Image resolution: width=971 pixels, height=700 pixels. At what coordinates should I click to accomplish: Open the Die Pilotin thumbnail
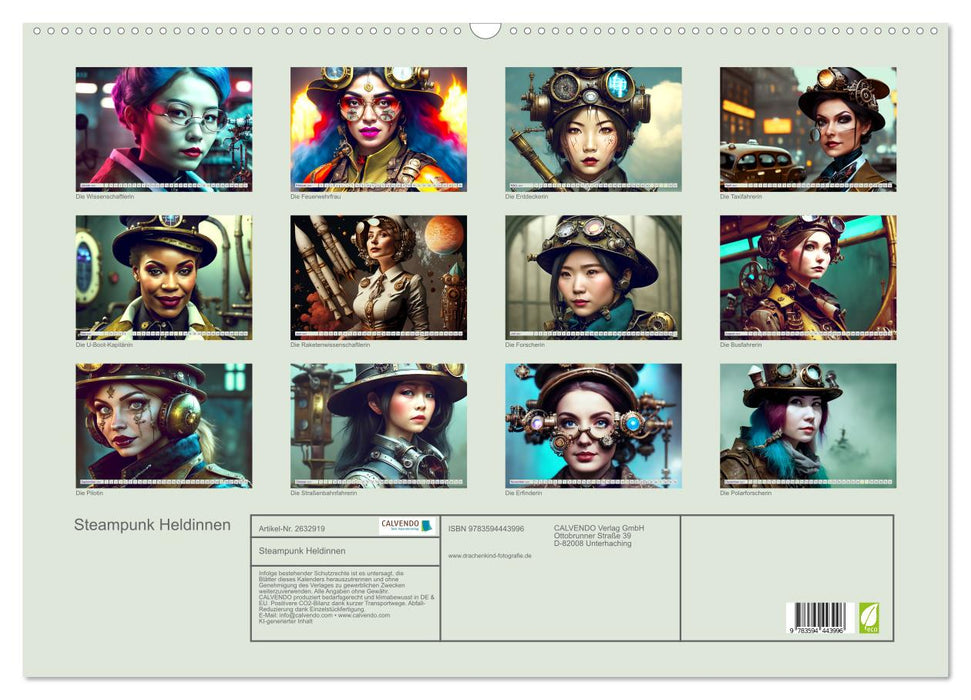[164, 426]
